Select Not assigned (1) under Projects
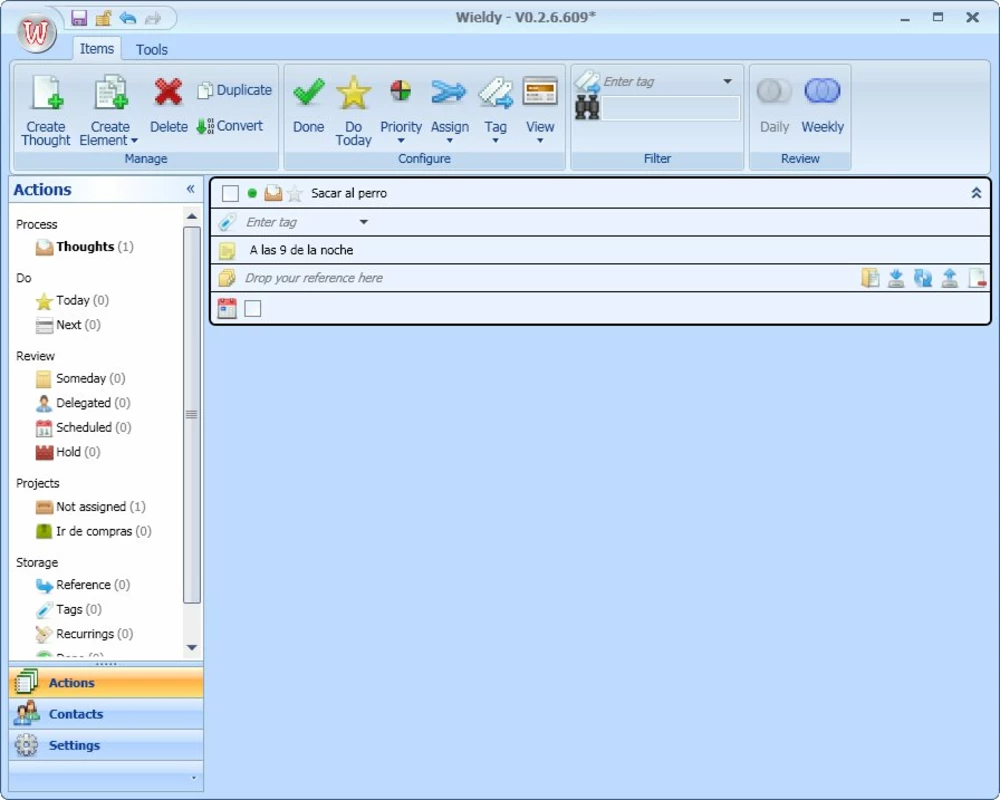This screenshot has width=1000, height=800. (91, 507)
